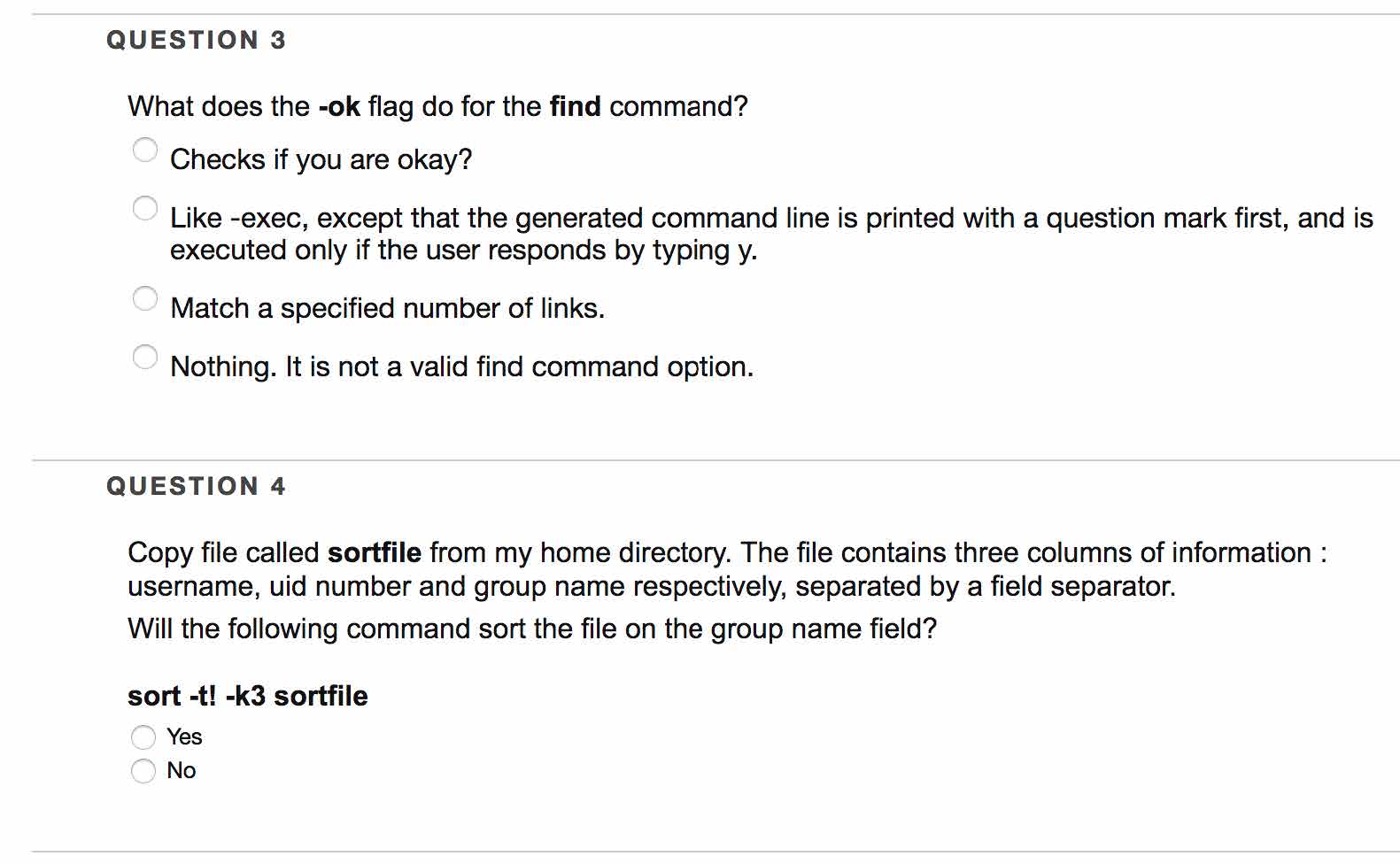Image resolution: width=1400 pixels, height=864 pixels.
Task: Select the Yes radio button in Question 4
Action: [143, 737]
